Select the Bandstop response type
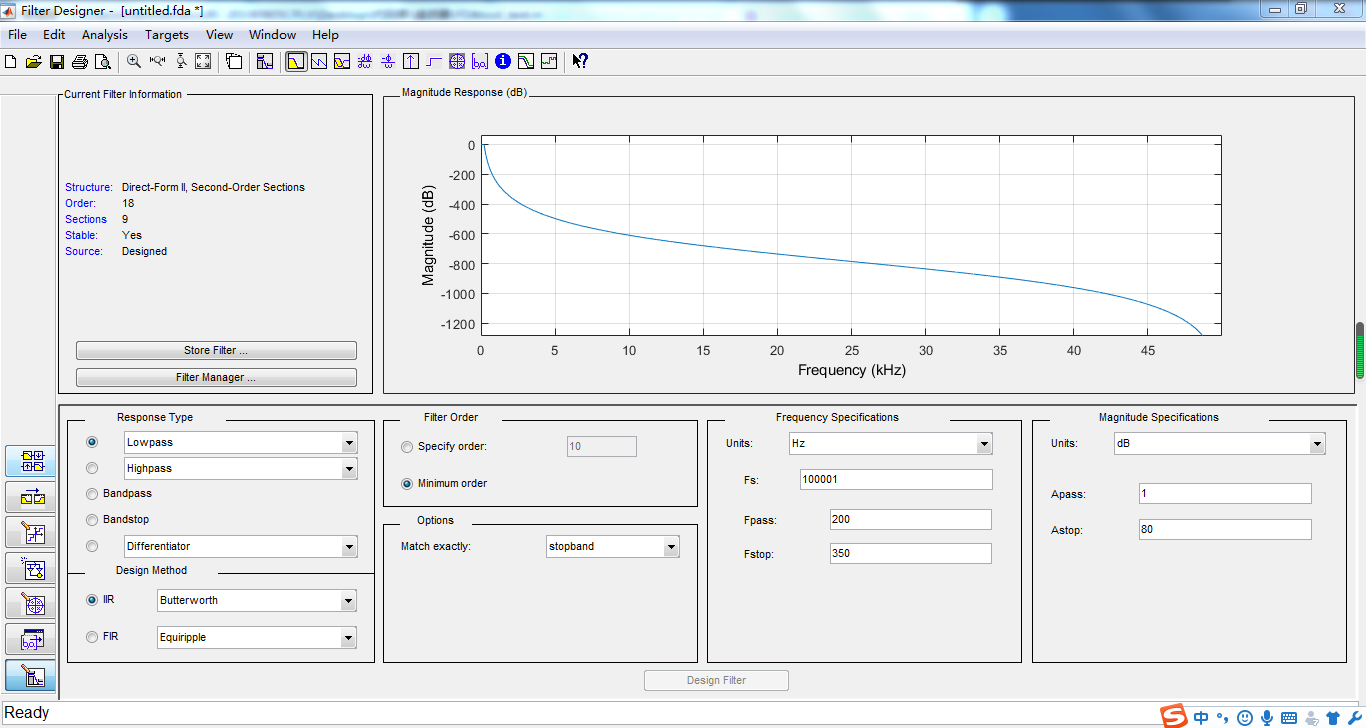 click(91, 519)
